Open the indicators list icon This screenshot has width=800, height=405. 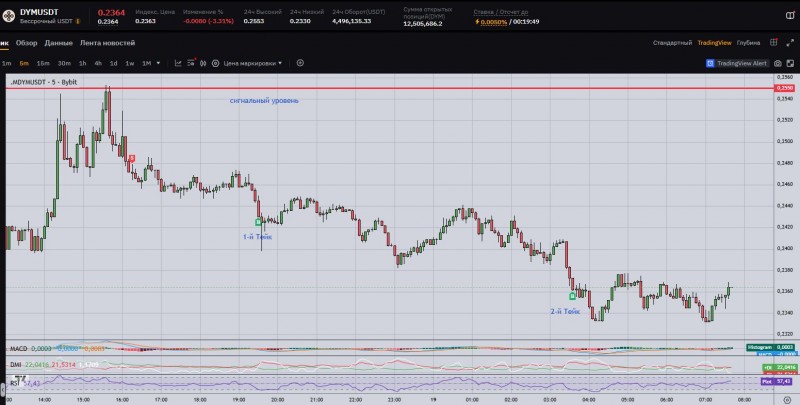point(191,63)
